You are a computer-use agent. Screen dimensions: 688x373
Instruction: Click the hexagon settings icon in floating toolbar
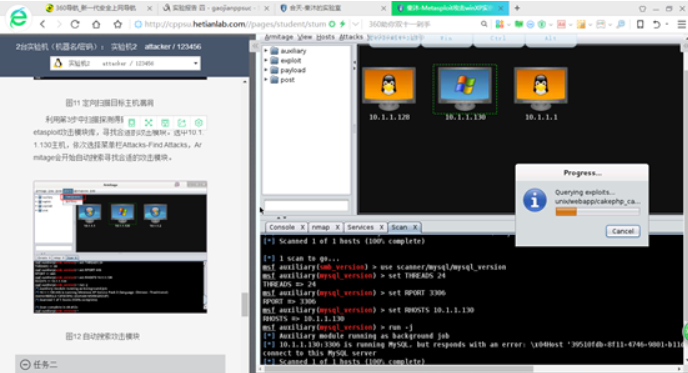tap(198, 123)
